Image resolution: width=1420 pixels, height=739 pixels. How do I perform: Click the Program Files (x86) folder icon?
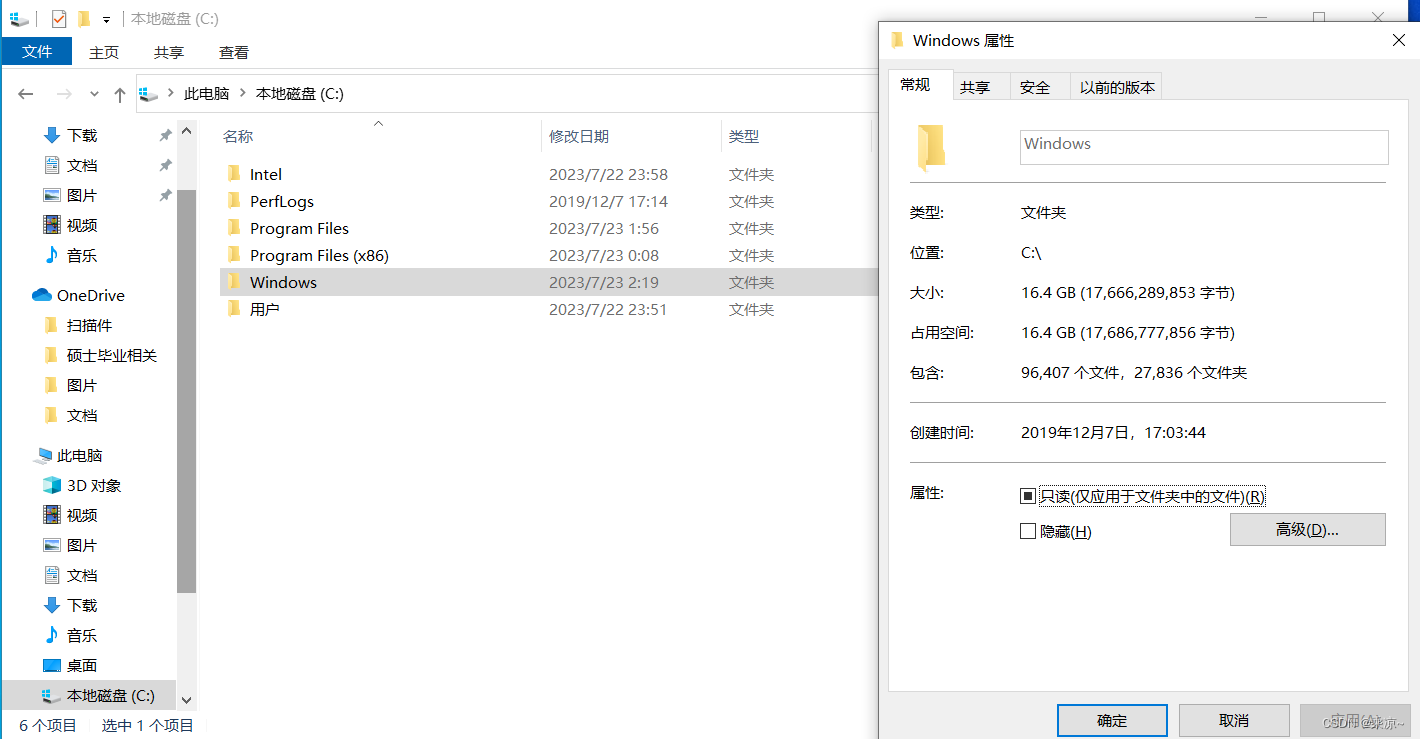click(x=234, y=255)
